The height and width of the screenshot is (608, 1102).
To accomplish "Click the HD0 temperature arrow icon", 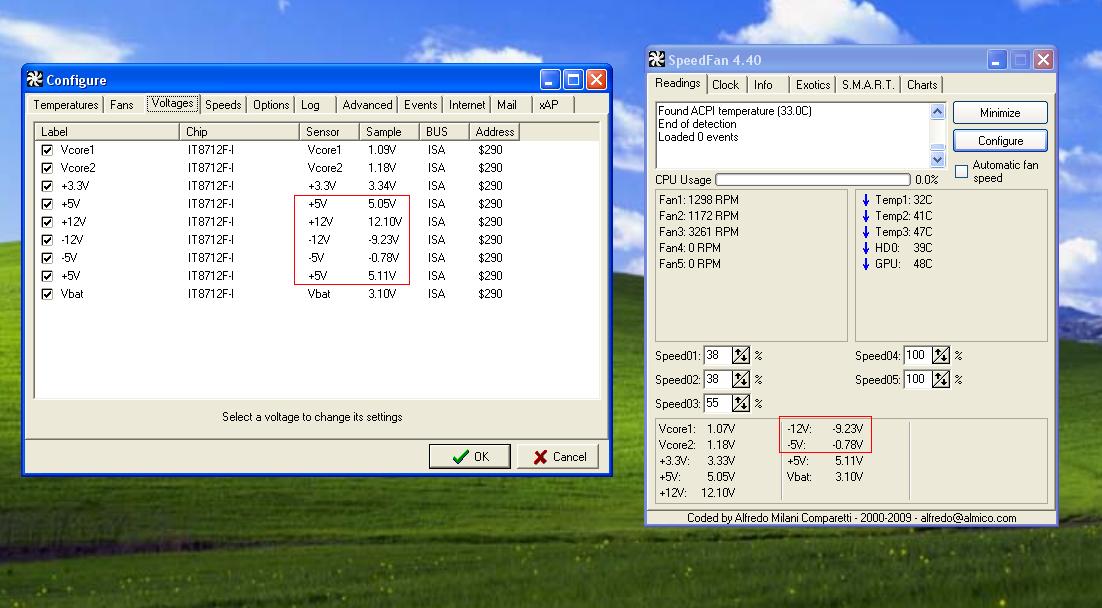I will [865, 248].
